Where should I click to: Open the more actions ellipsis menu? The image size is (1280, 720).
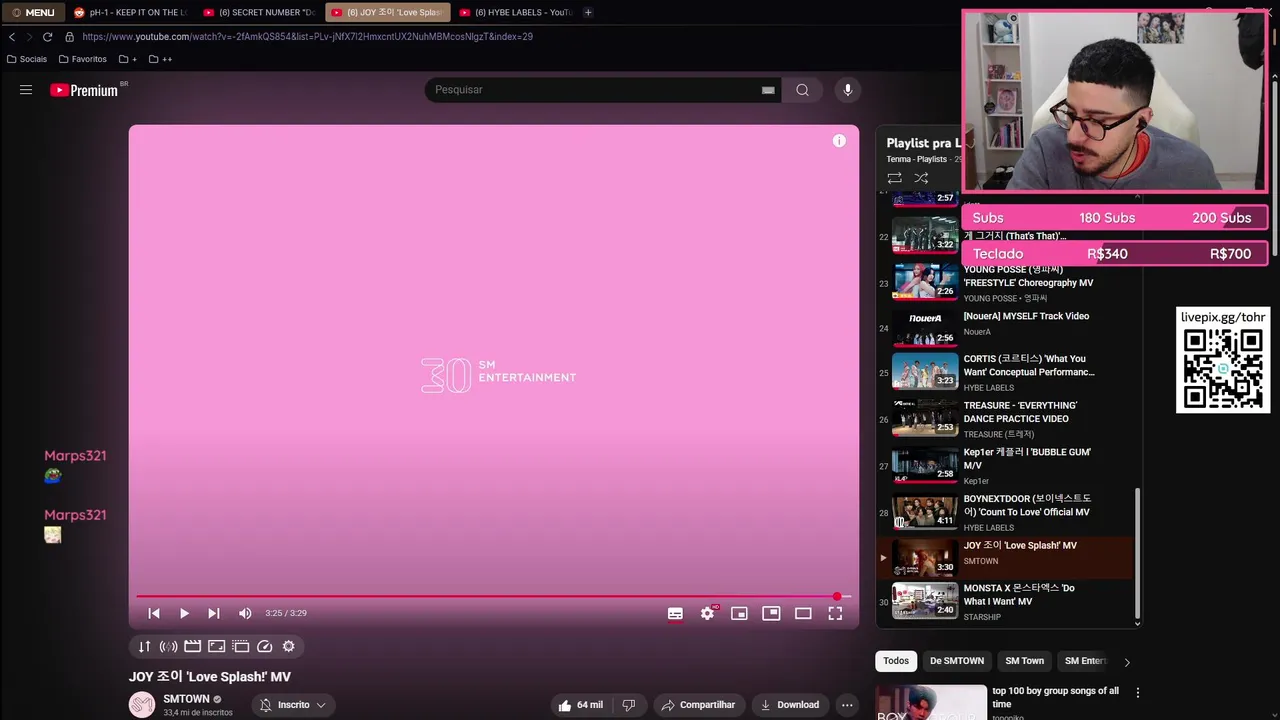[x=847, y=705]
